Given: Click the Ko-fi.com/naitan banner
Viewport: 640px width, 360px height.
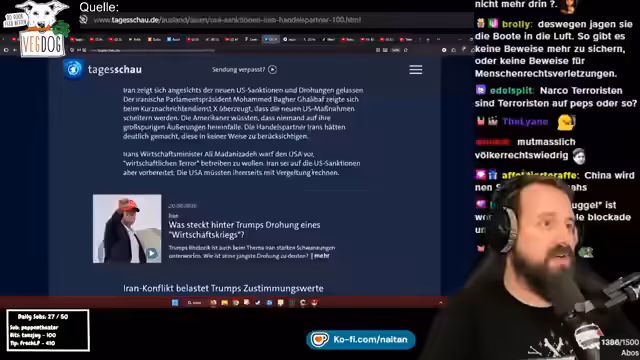Looking at the screenshot, I should click(x=361, y=340).
